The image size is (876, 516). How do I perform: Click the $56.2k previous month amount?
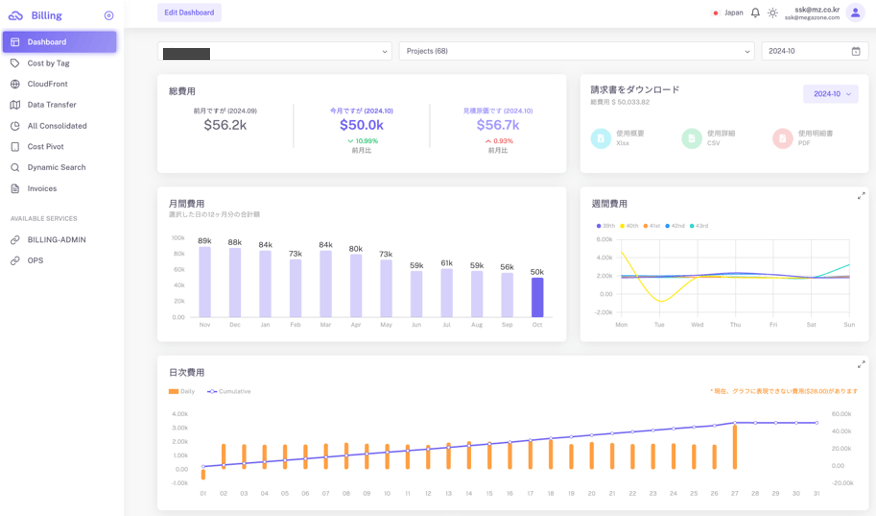(x=225, y=125)
